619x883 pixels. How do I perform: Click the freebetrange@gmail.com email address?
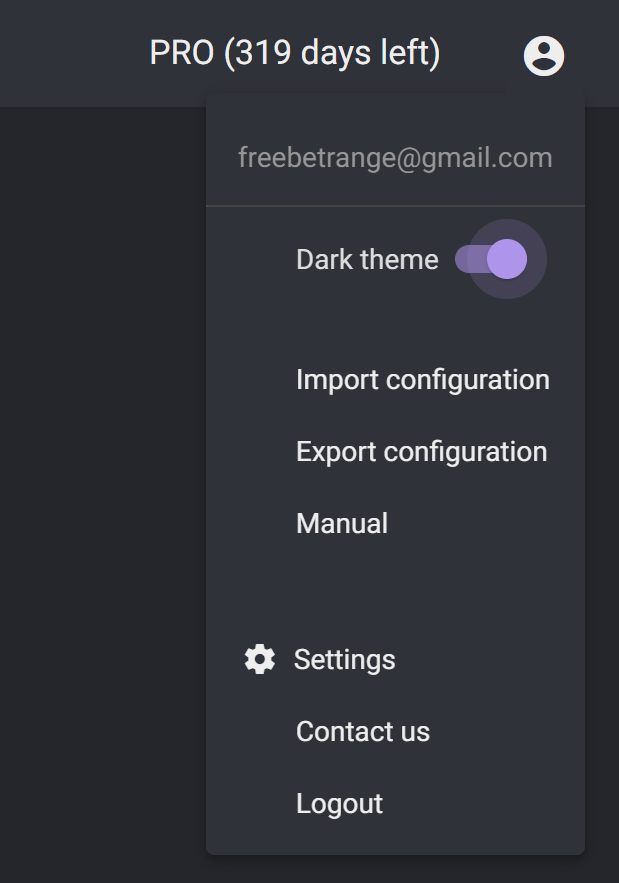pyautogui.click(x=395, y=158)
